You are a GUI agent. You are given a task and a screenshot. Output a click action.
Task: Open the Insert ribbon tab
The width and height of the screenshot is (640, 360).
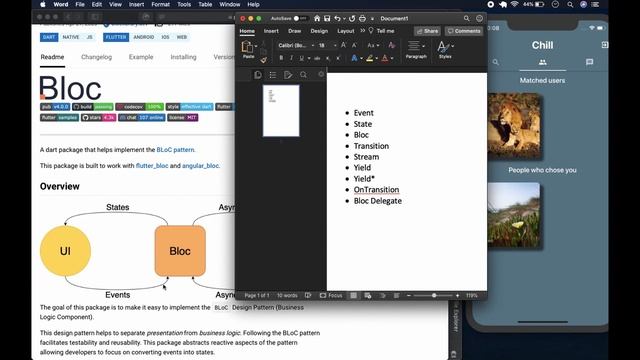click(271, 31)
